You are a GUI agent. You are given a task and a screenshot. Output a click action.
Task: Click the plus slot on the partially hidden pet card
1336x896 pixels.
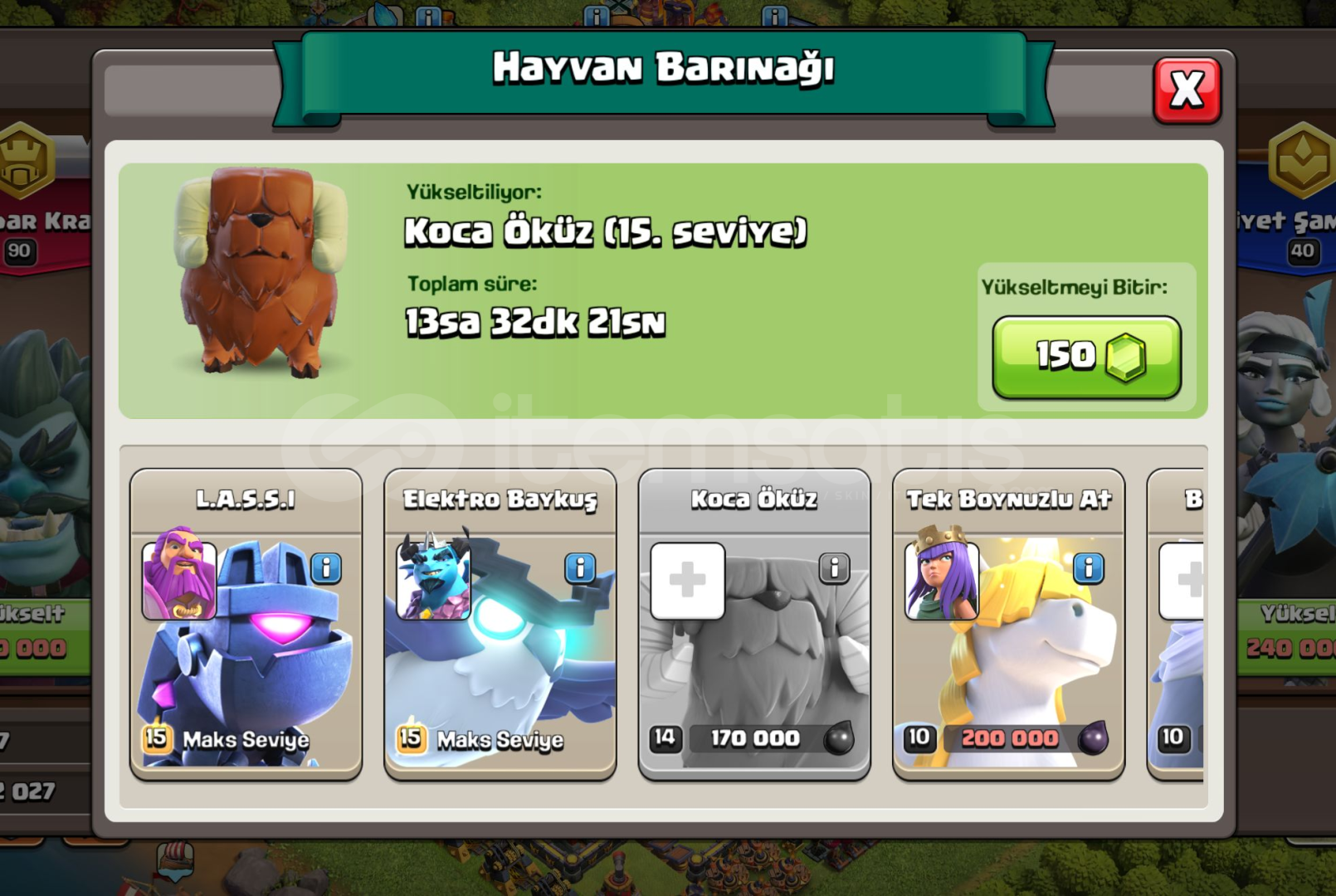(1182, 581)
